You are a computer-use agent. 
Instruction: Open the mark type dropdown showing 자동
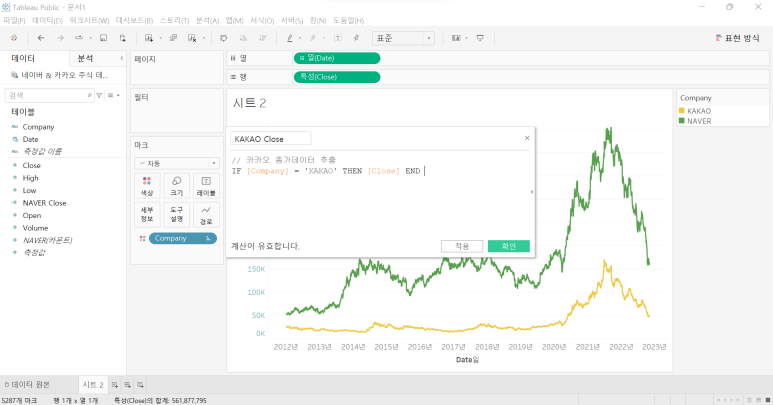[176, 163]
